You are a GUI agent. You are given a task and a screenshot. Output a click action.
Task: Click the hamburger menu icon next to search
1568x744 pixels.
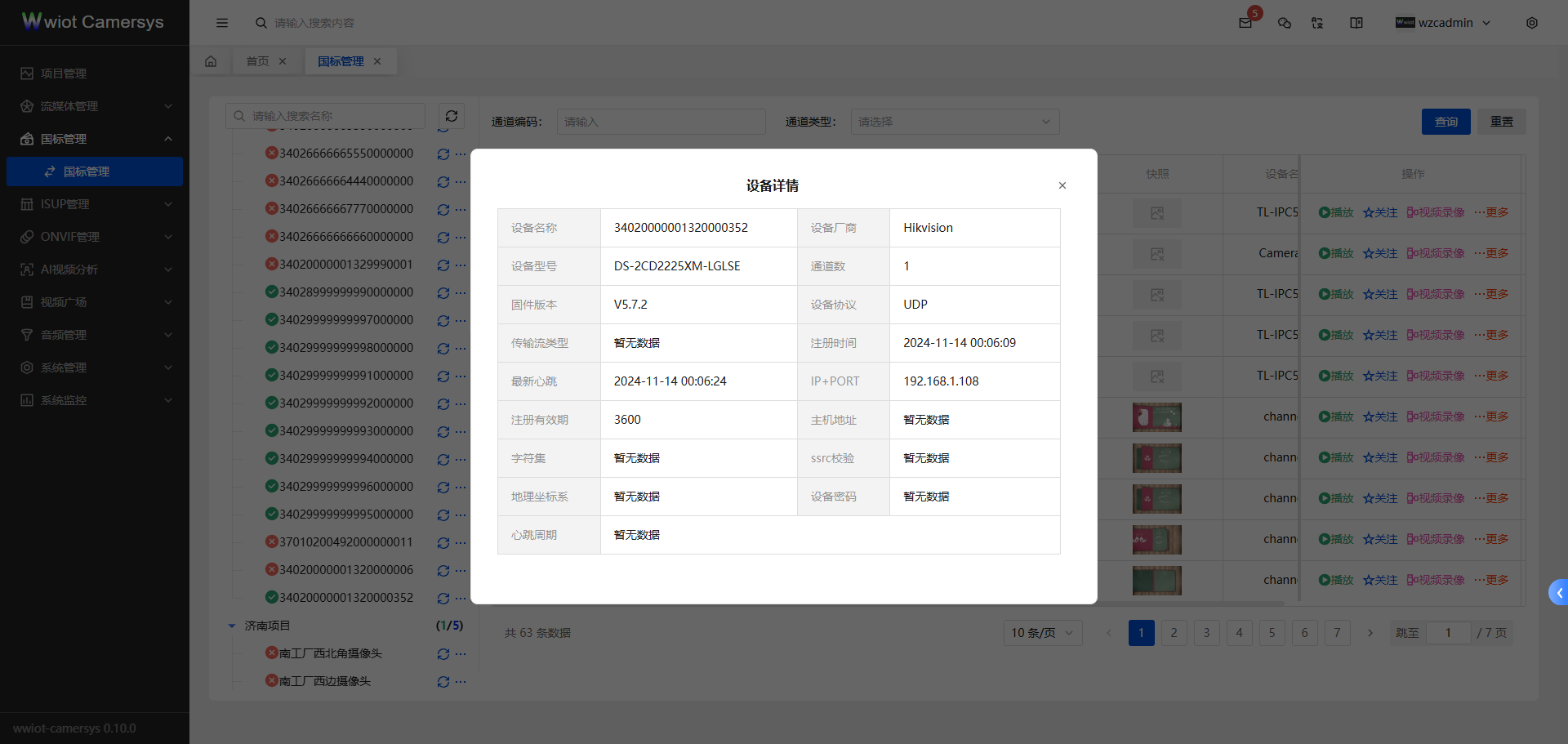tap(222, 23)
